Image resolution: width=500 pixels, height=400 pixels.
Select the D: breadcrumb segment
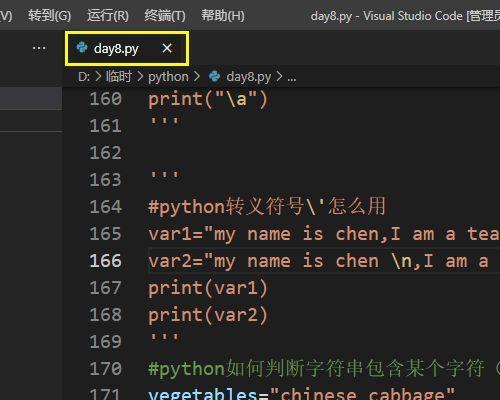point(84,77)
